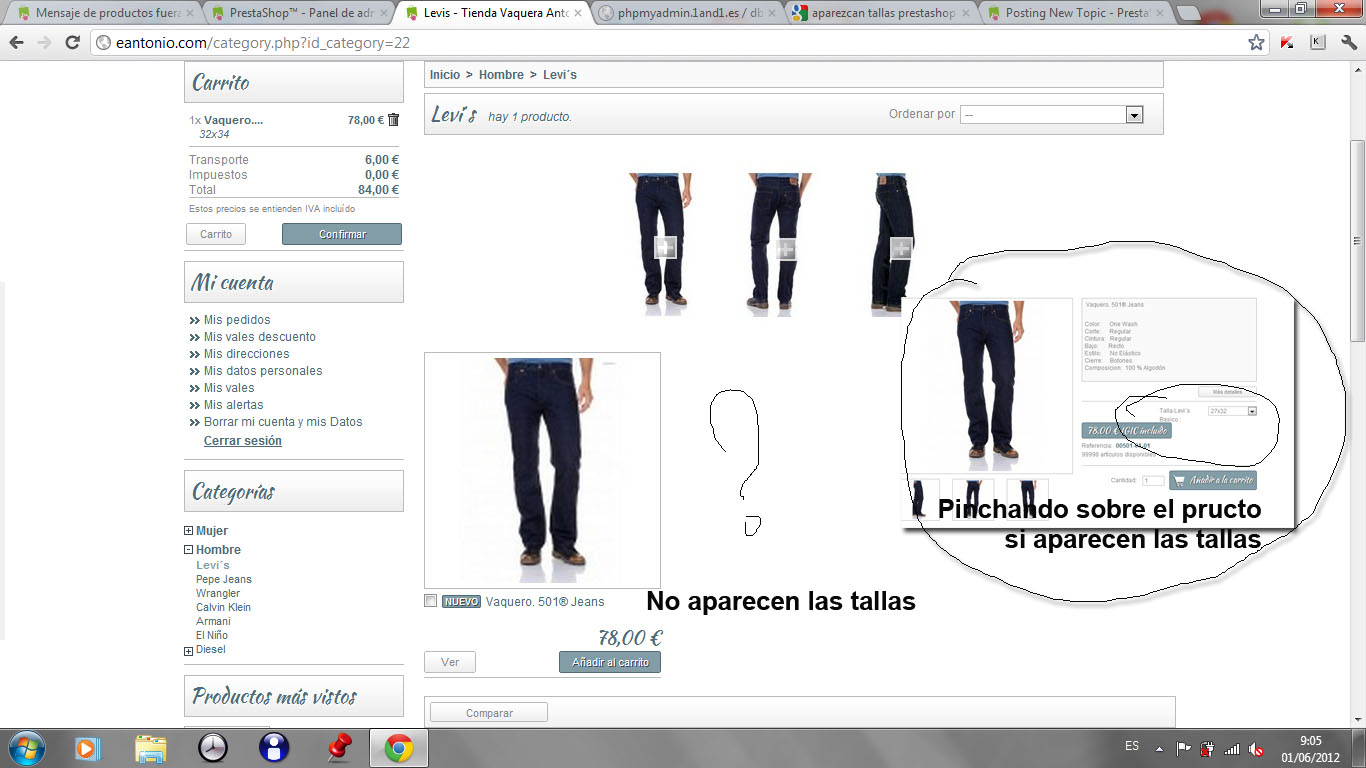Open the blue user-figure taskbar icon
1366x768 pixels.
coord(274,748)
